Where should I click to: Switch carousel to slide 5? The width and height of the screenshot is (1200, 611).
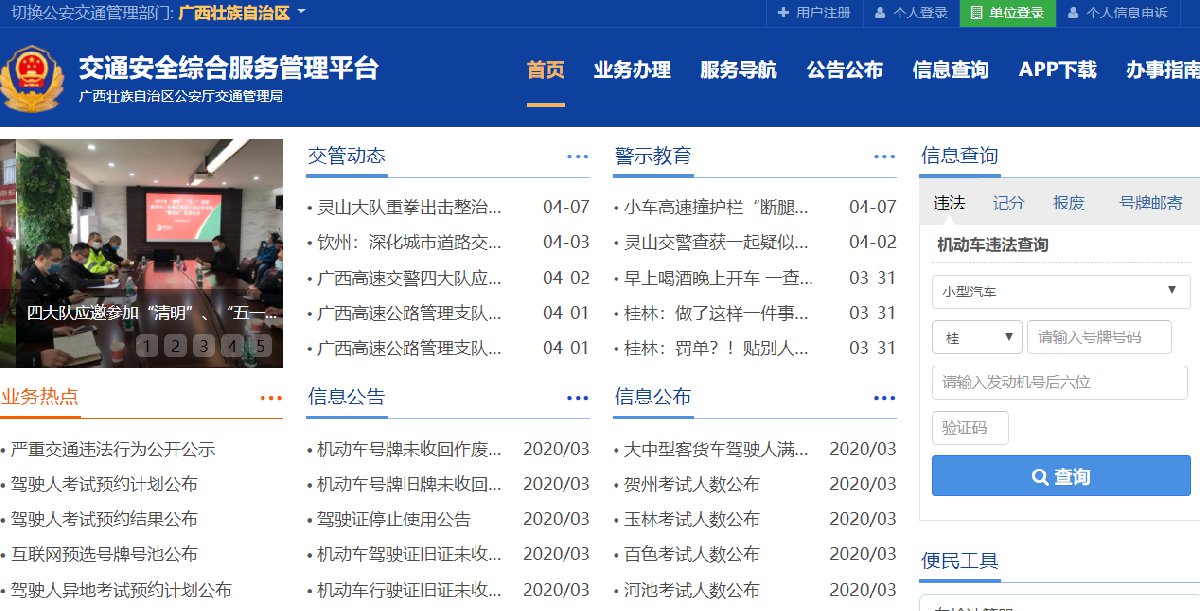261,346
